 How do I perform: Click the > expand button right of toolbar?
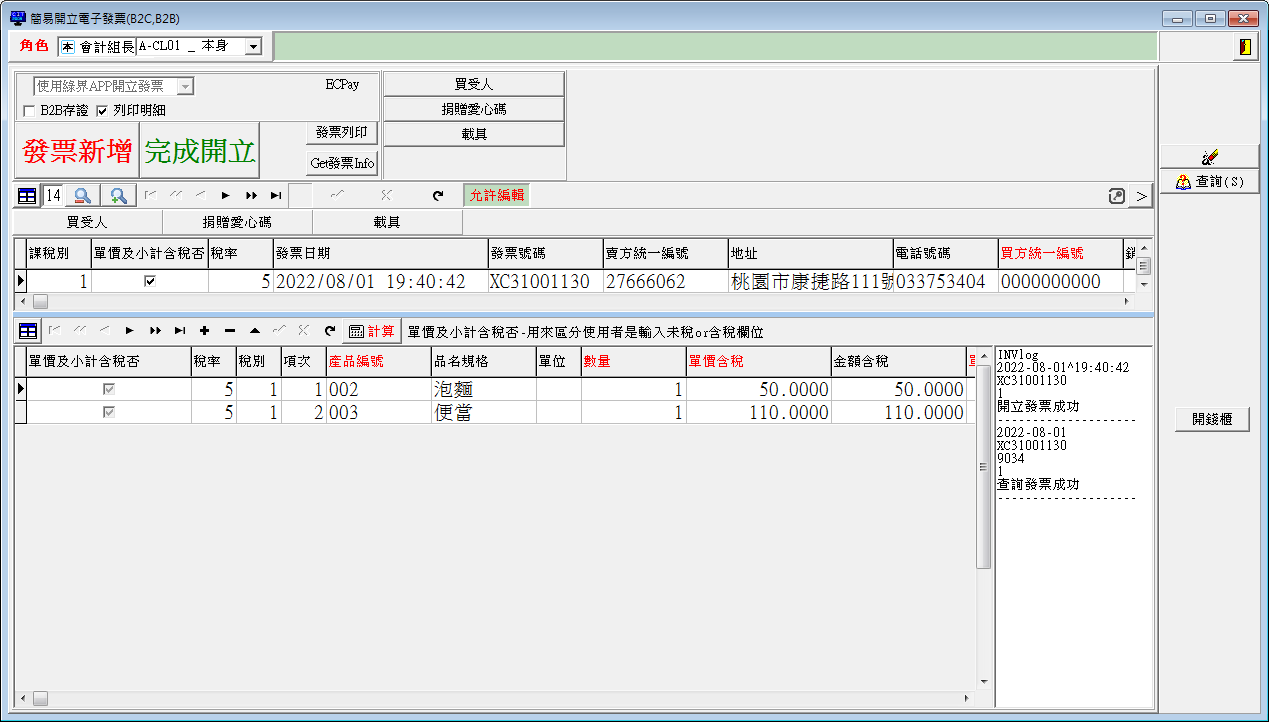coord(1141,196)
